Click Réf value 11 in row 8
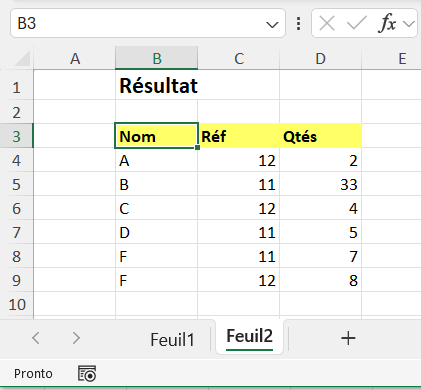 239,256
